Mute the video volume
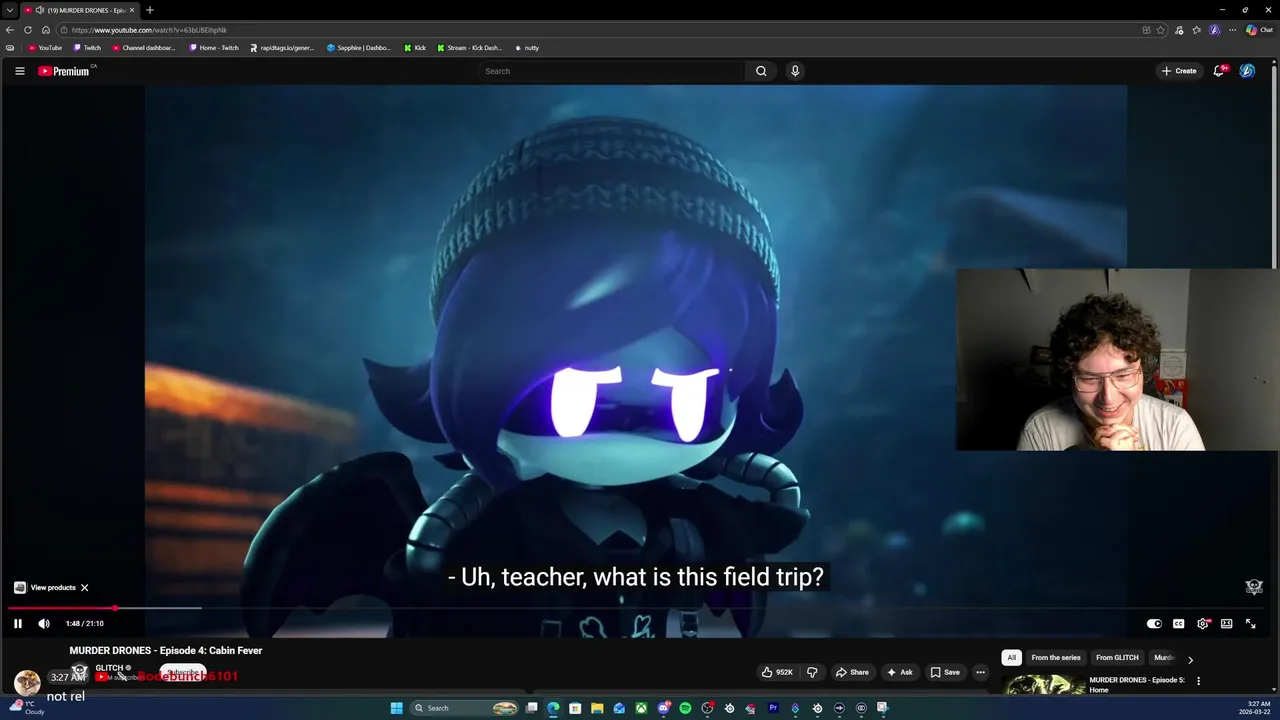Screen dimensions: 1280x720 point(44,623)
